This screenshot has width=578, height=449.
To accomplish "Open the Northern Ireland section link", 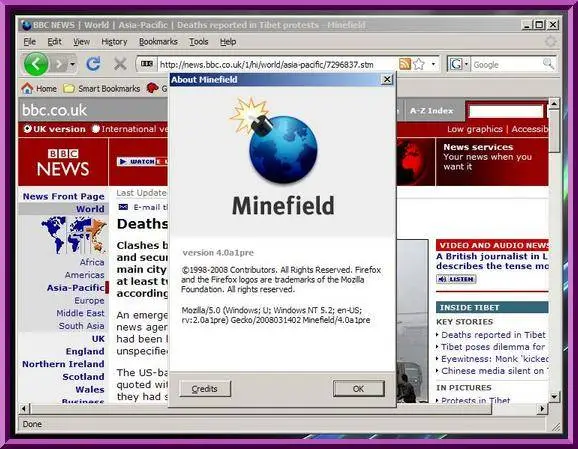I will (x=63, y=364).
